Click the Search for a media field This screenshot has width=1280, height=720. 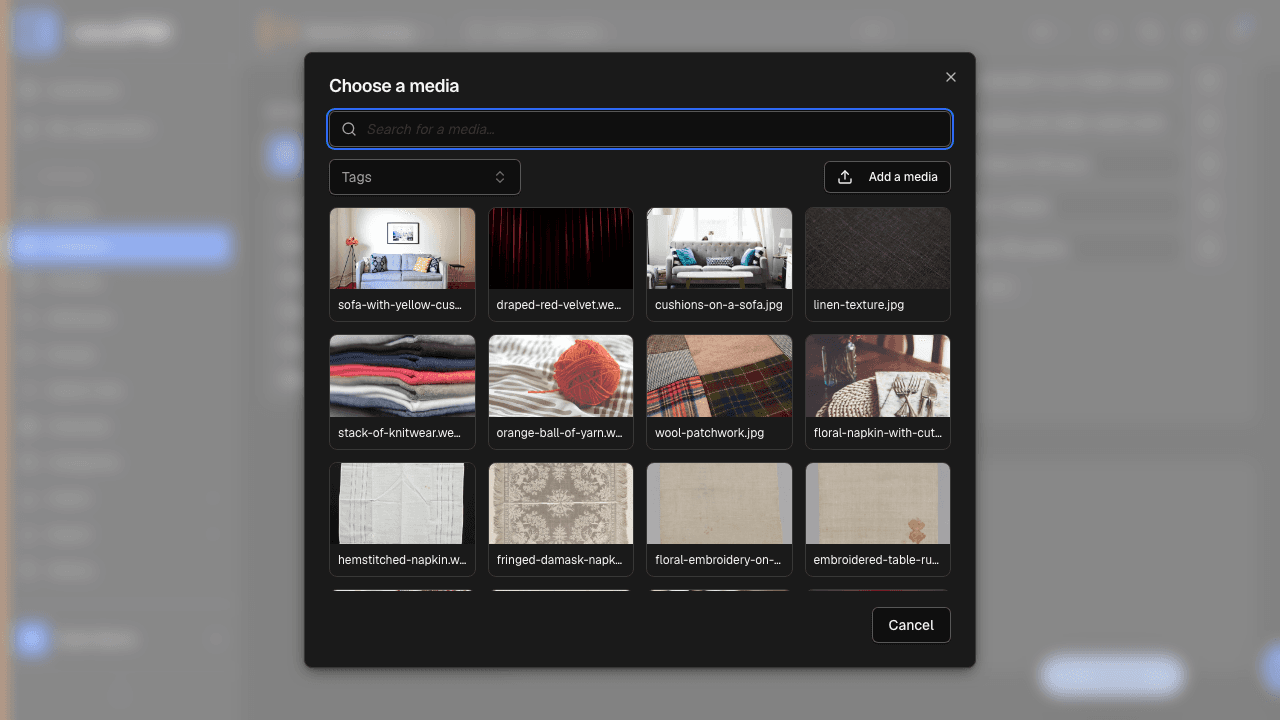[x=640, y=129]
